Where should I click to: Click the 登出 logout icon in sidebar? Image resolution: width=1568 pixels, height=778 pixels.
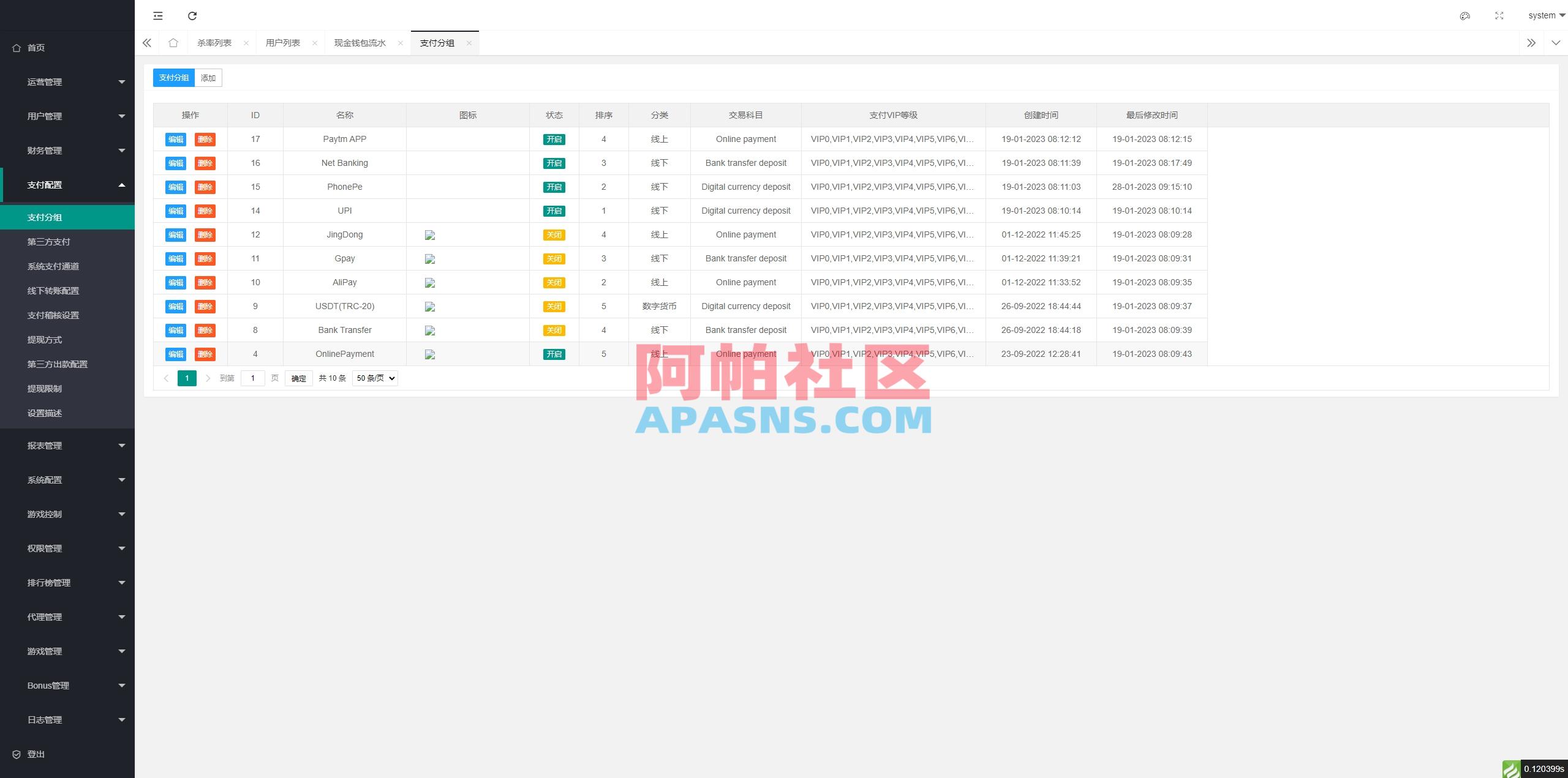pos(17,754)
